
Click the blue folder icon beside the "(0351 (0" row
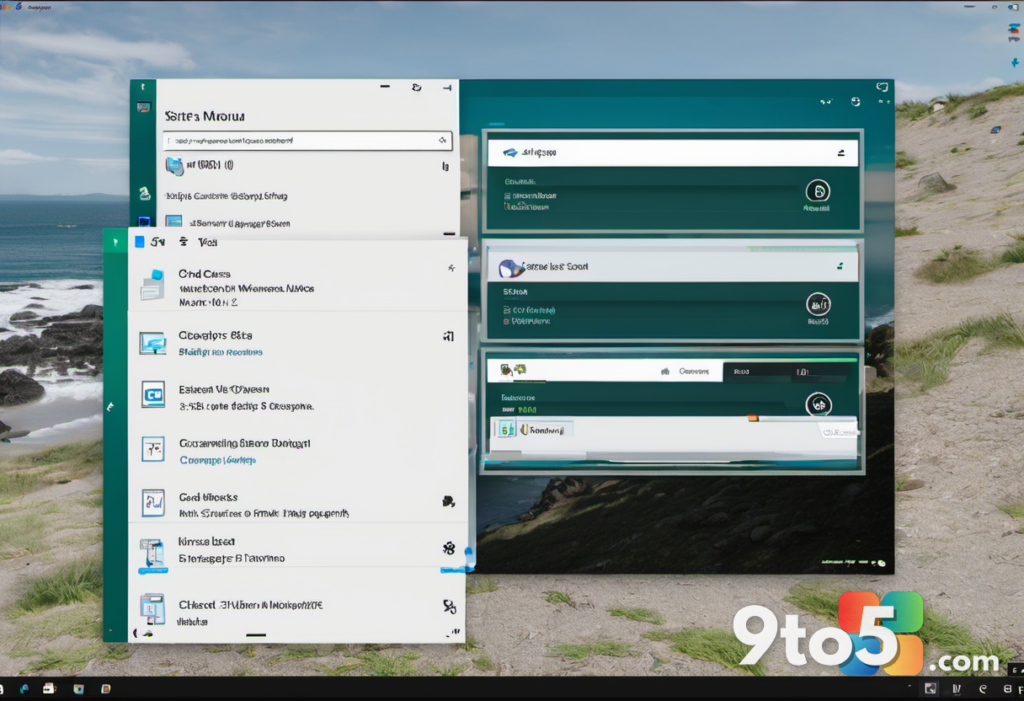click(x=174, y=166)
